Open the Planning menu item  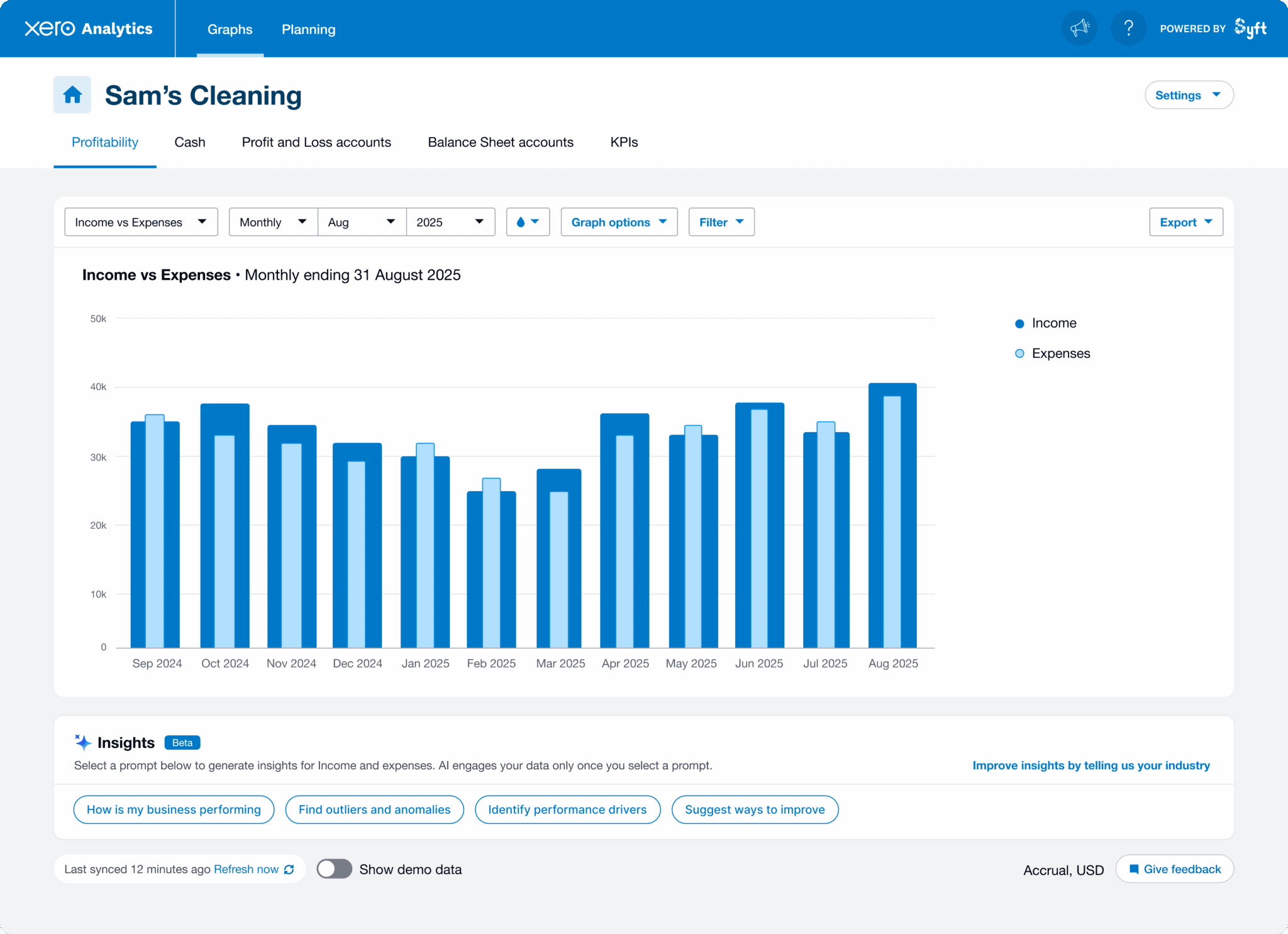(308, 30)
